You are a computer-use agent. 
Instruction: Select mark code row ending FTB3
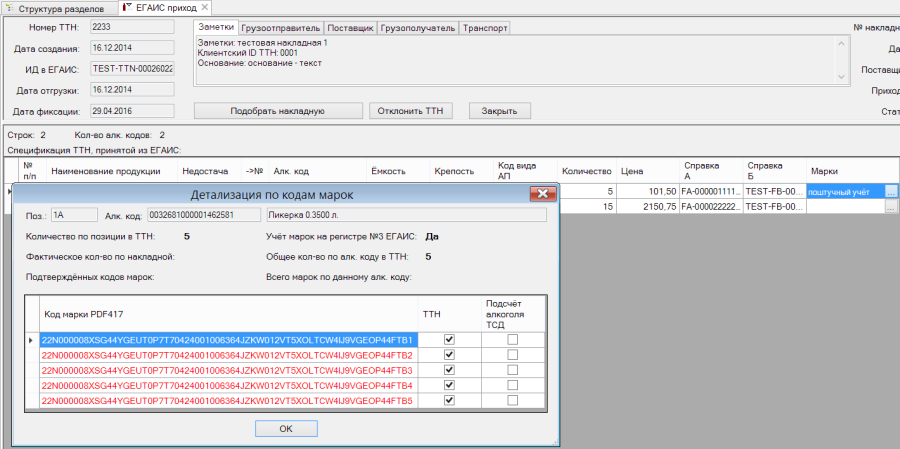click(x=228, y=370)
